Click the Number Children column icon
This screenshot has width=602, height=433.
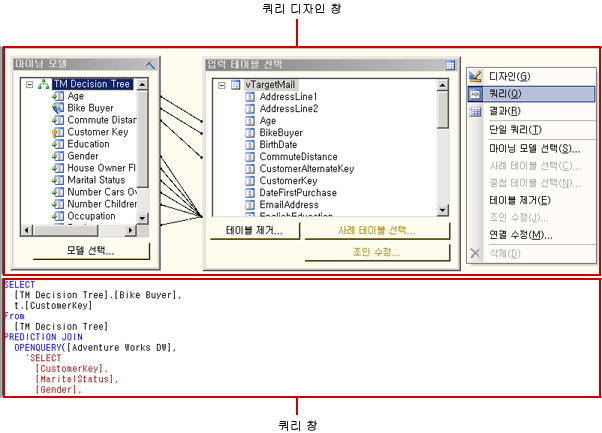click(x=58, y=204)
